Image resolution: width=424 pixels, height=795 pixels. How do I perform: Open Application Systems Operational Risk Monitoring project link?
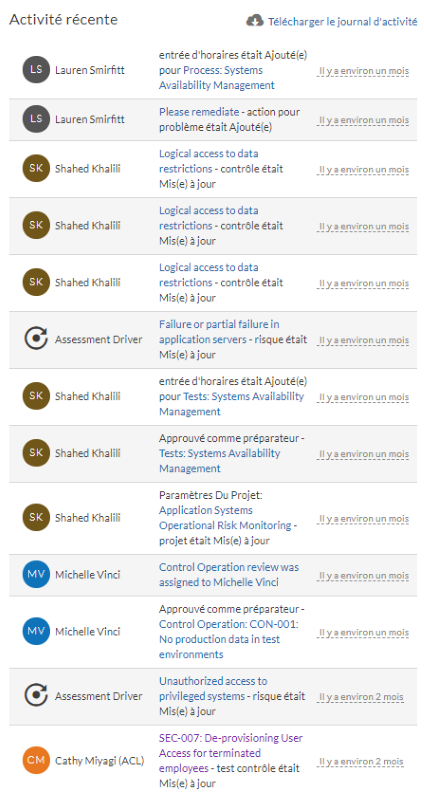pos(225,518)
